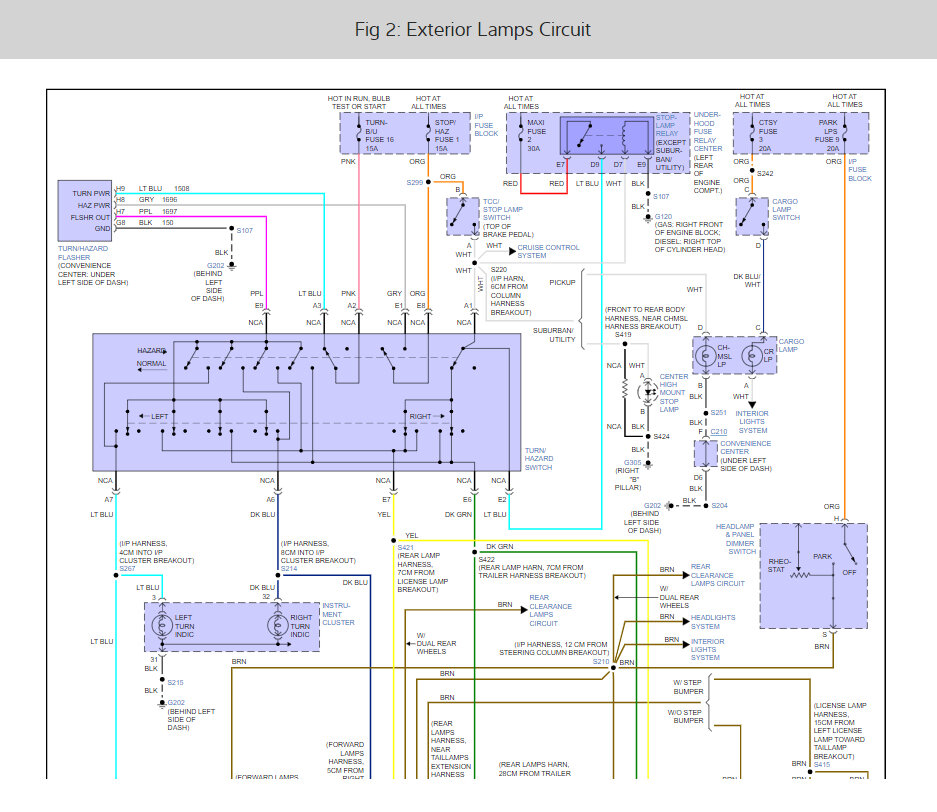
Task: Click the Left Turn Indic lamp symbol
Action: [162, 626]
